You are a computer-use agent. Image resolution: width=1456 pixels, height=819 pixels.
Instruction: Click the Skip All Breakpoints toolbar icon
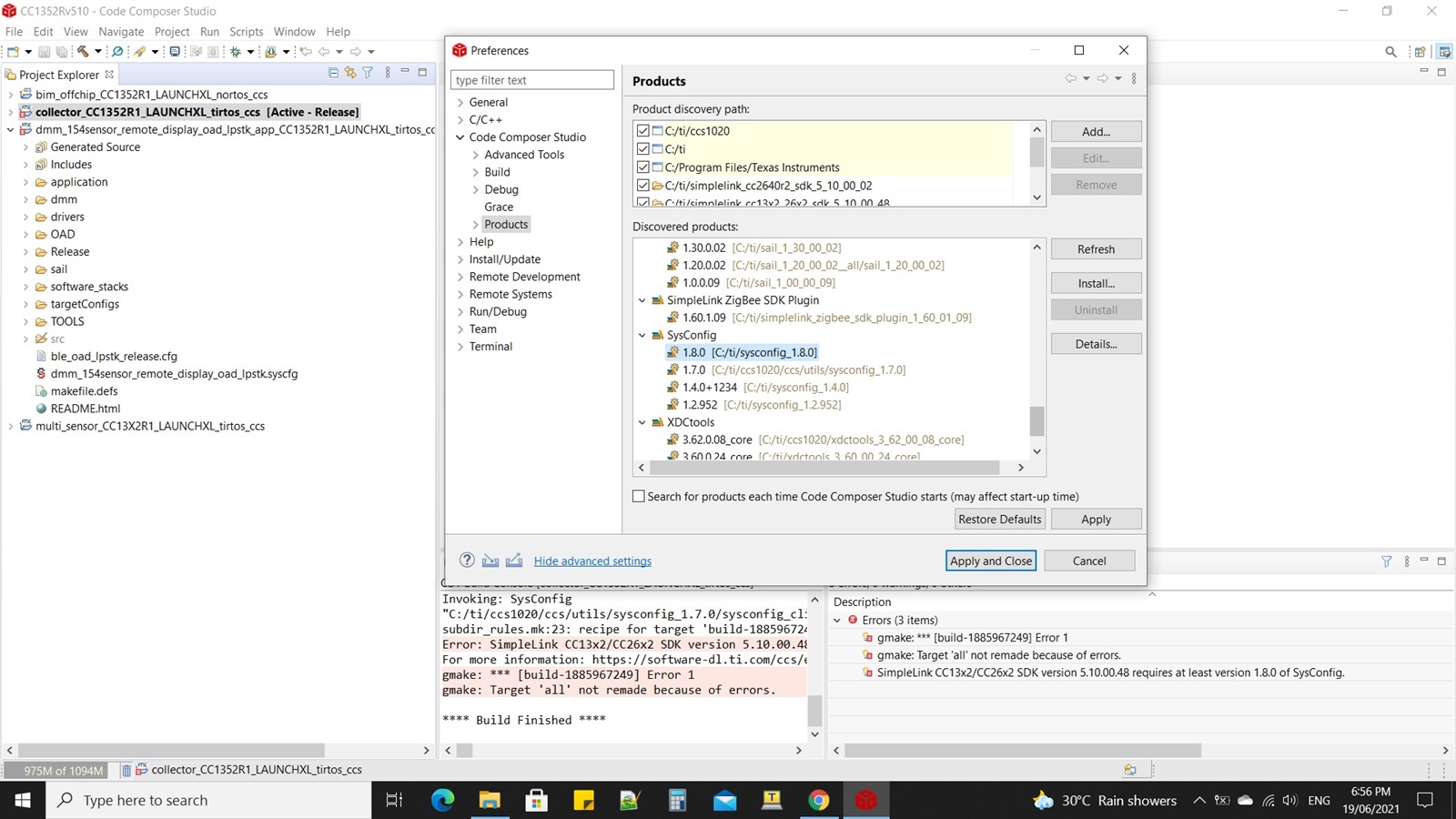(117, 52)
